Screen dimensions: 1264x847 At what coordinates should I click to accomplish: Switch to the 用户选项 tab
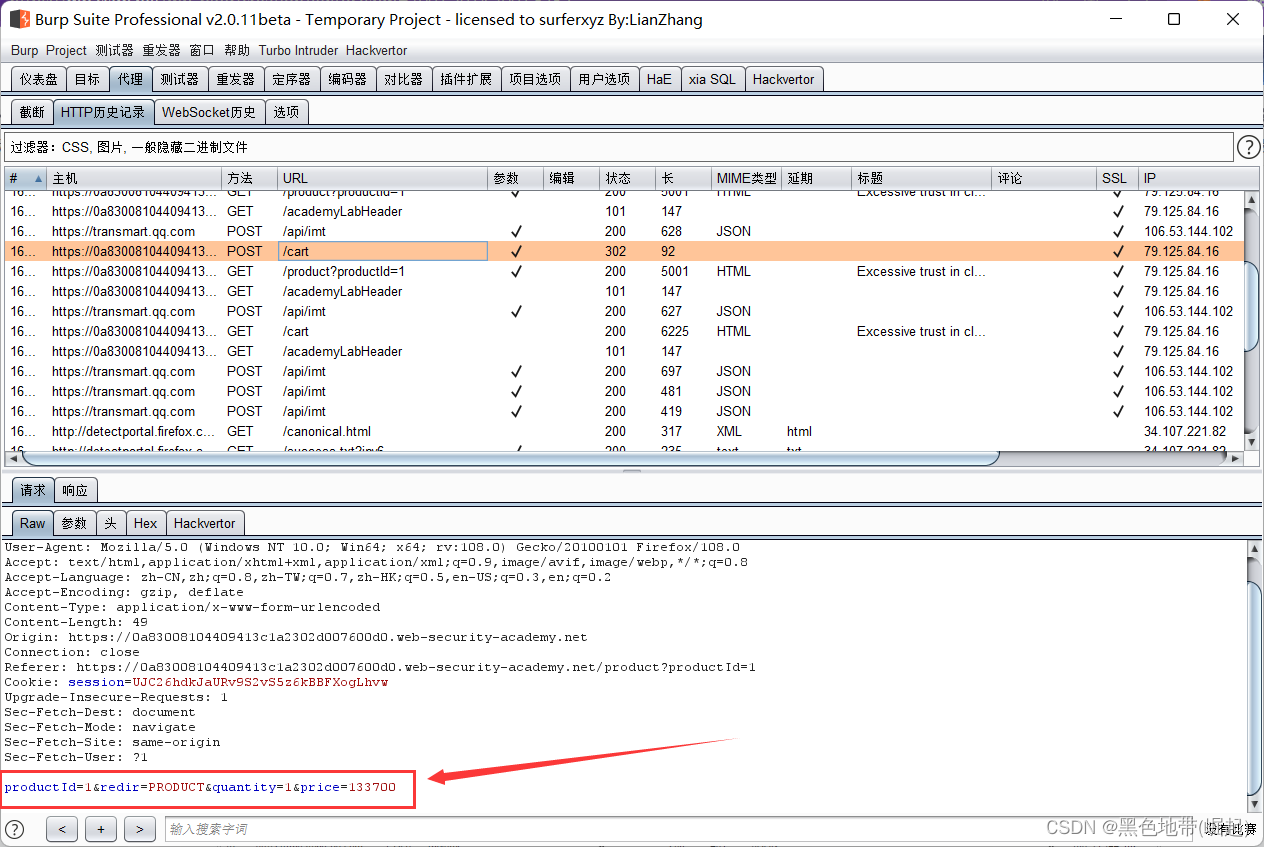(604, 79)
